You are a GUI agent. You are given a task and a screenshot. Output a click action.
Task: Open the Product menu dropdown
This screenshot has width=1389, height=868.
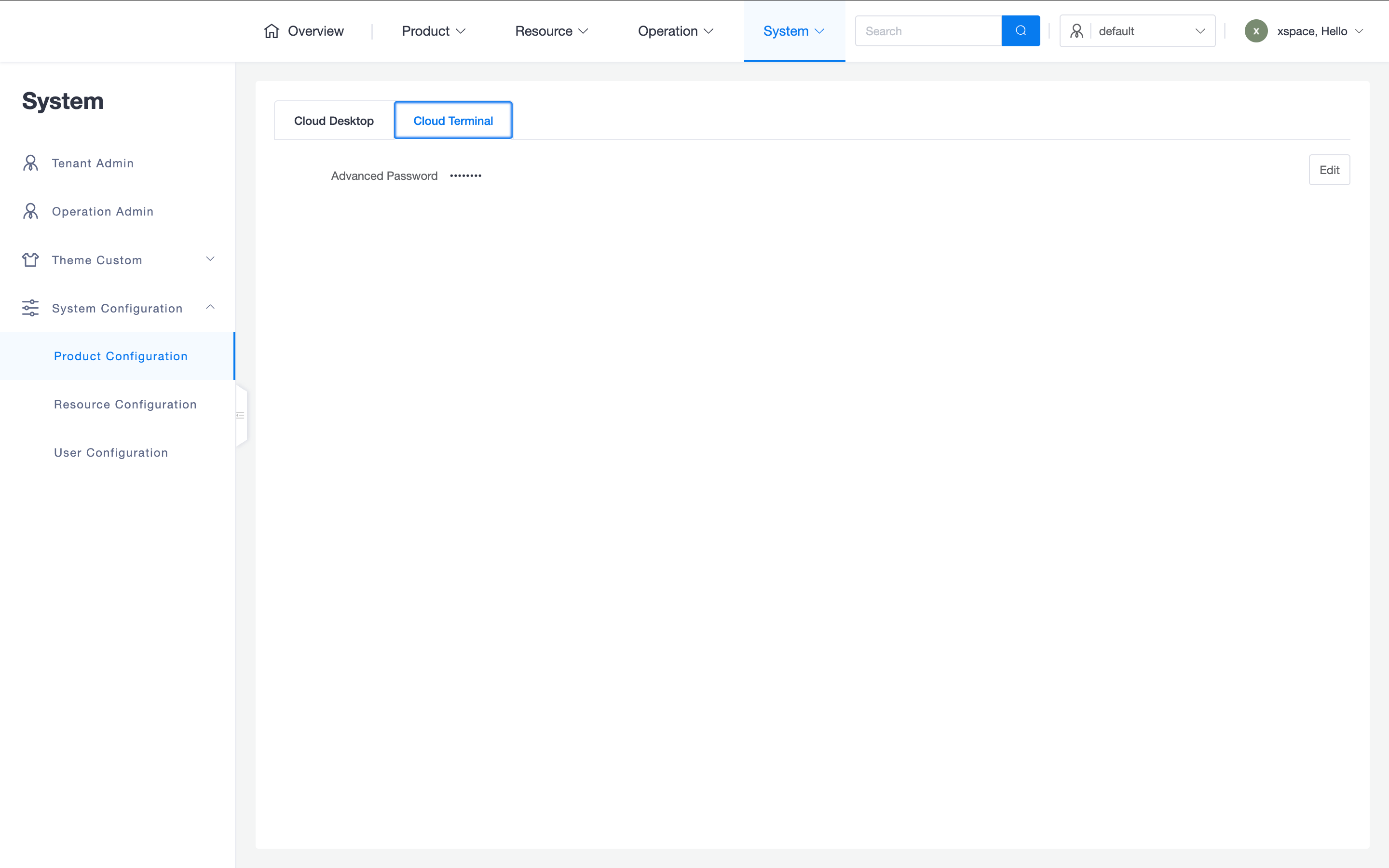(434, 31)
